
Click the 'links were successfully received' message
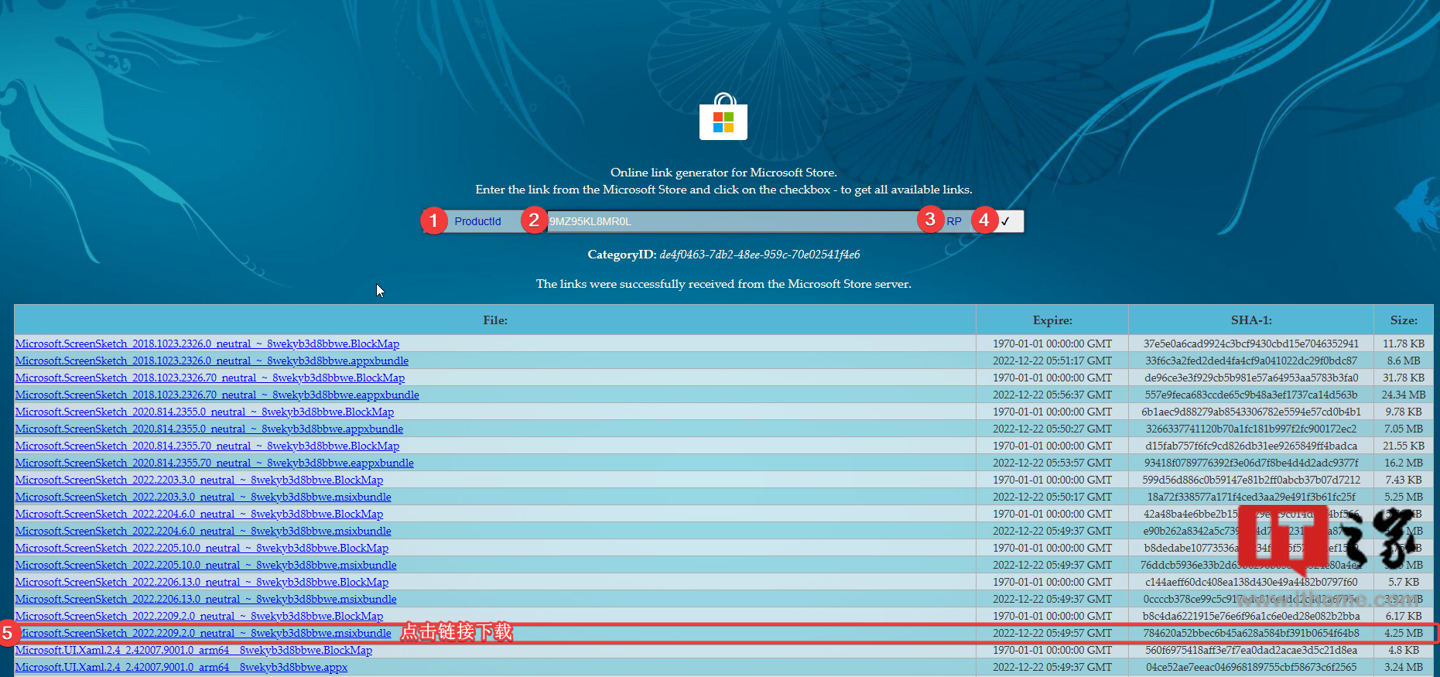click(x=723, y=284)
